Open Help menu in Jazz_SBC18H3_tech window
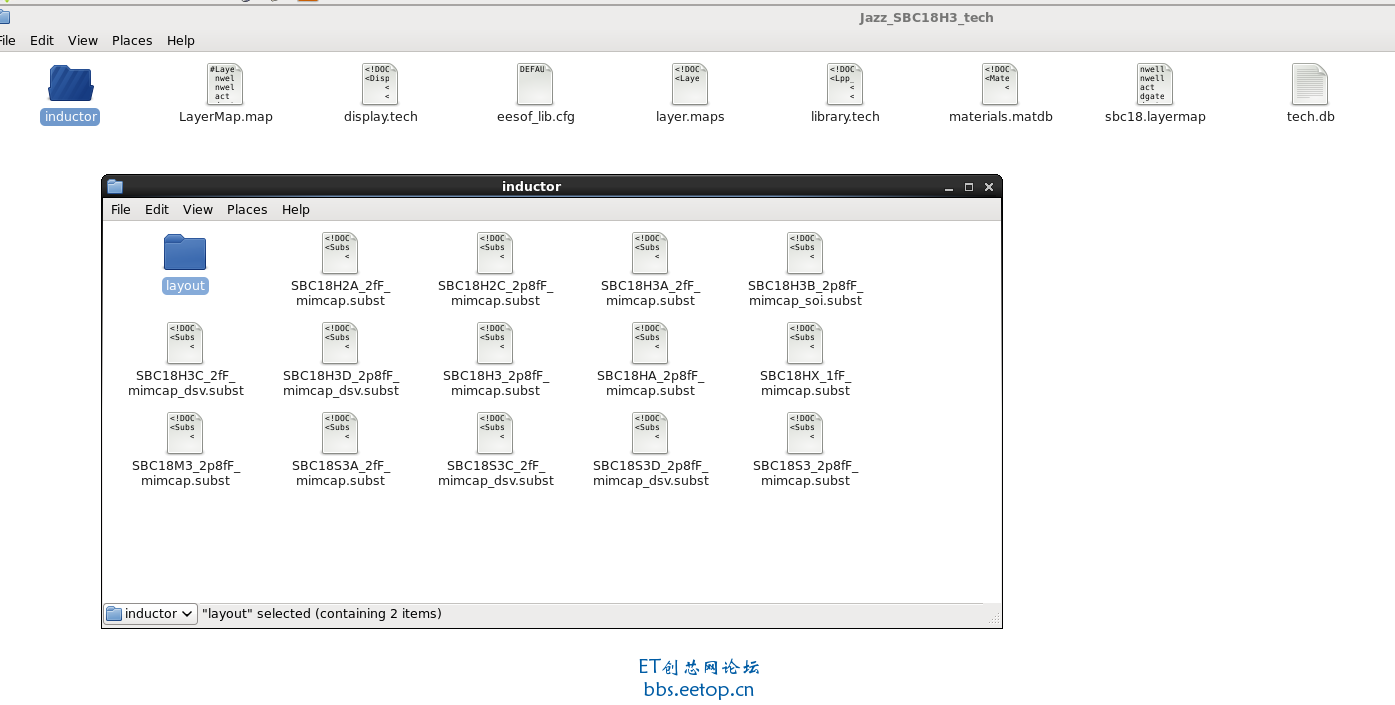The width and height of the screenshot is (1395, 705). click(x=181, y=41)
